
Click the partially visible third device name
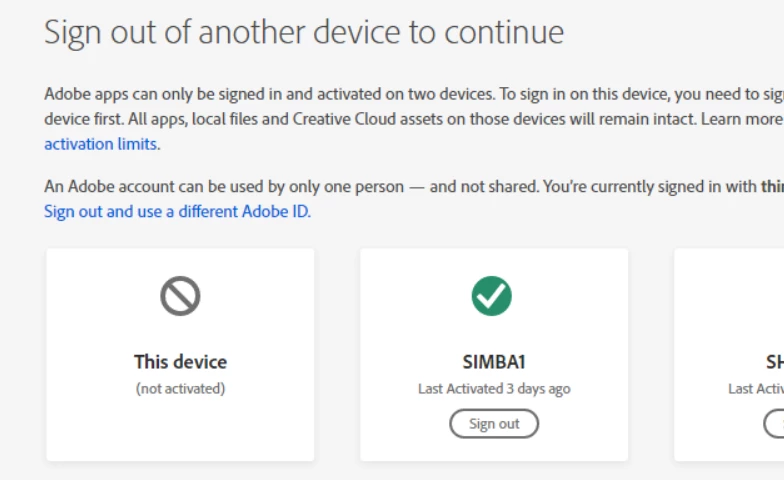pyautogui.click(x=774, y=362)
